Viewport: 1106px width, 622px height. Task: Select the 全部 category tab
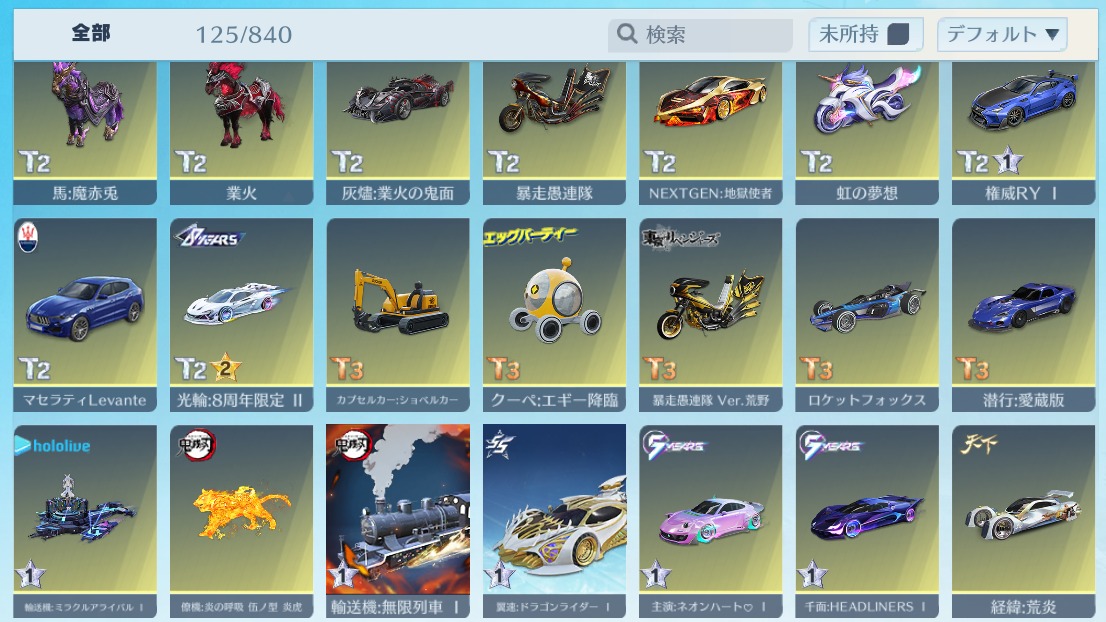91,33
